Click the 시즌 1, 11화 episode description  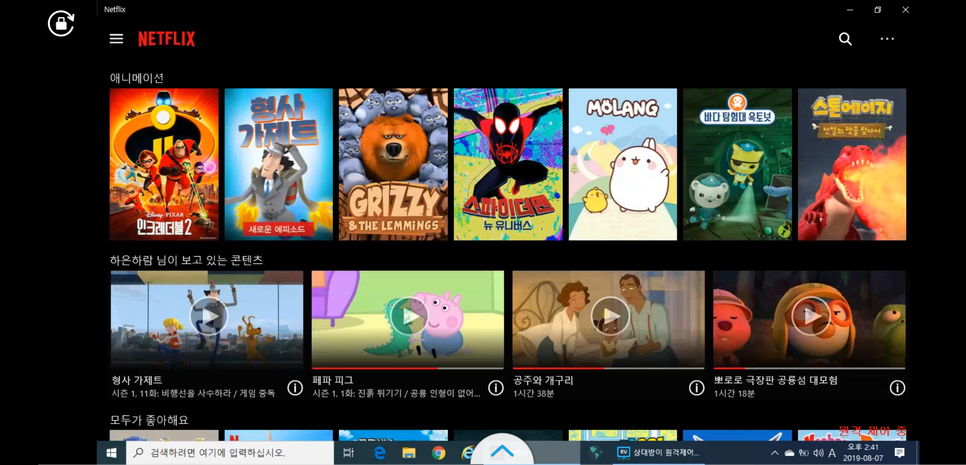[x=193, y=393]
